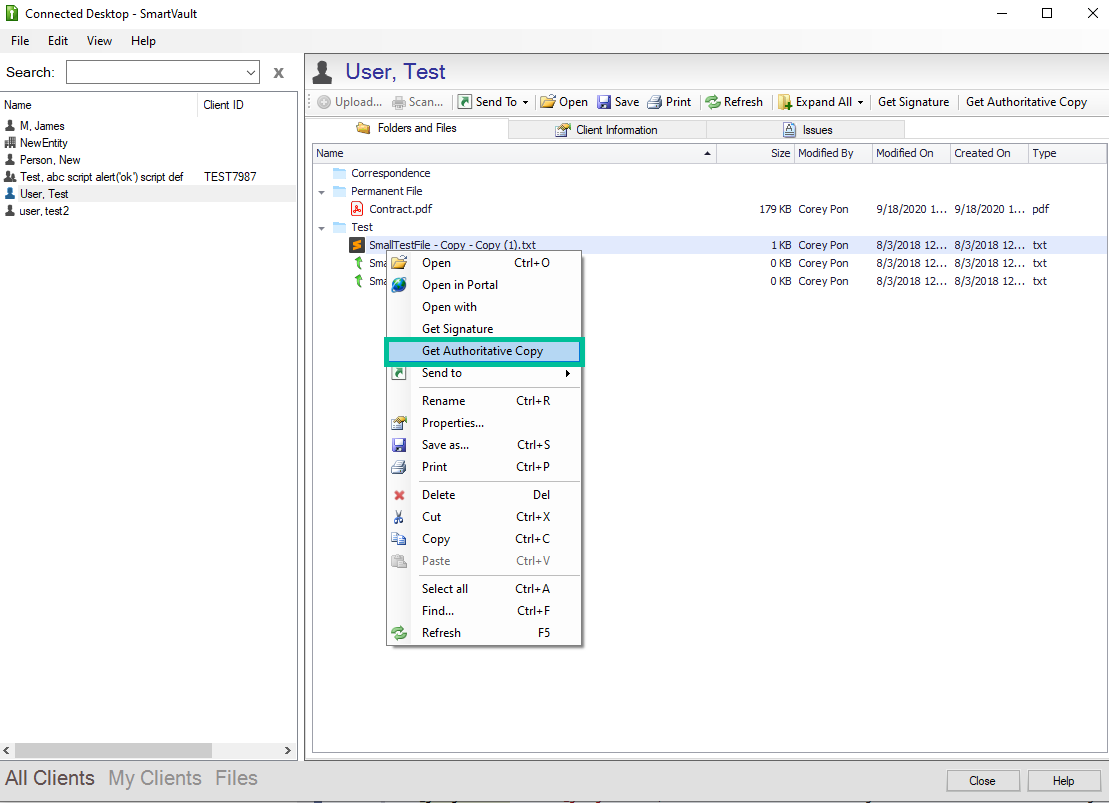Select Properties... in the context menu

(452, 423)
